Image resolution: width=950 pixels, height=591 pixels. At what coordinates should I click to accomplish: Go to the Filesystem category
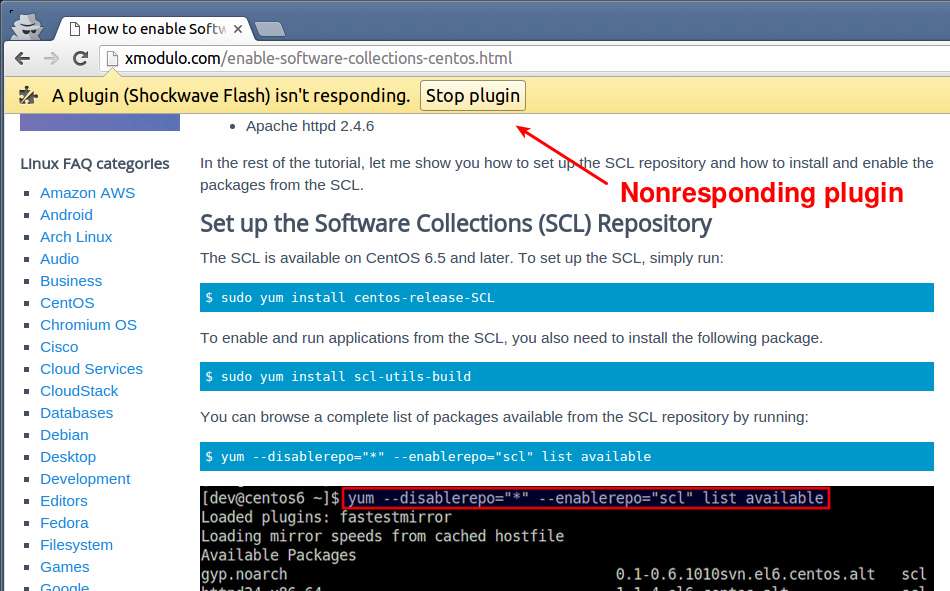click(x=76, y=545)
